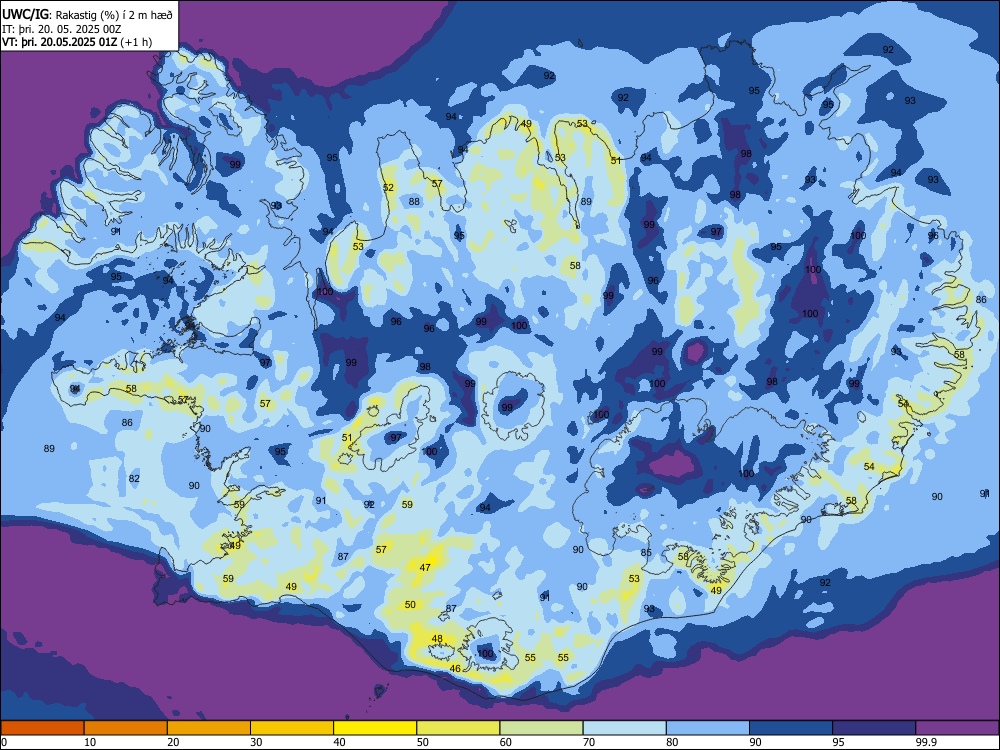Click the legend scale label 70
The width and height of the screenshot is (1000, 750).
[x=589, y=742]
